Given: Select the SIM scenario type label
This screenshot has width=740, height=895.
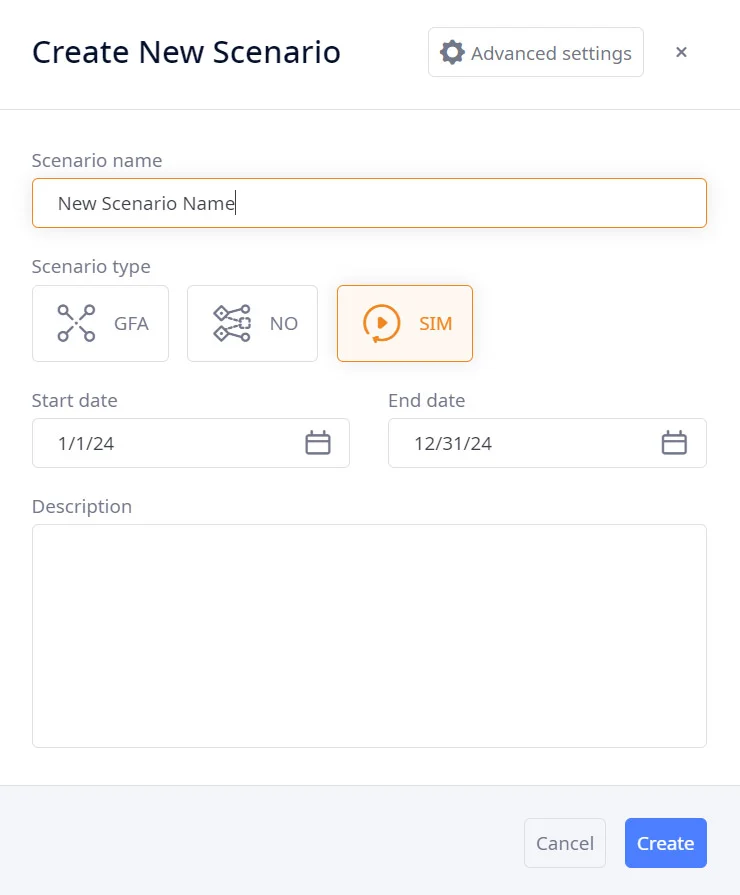Looking at the screenshot, I should pyautogui.click(x=436, y=324).
